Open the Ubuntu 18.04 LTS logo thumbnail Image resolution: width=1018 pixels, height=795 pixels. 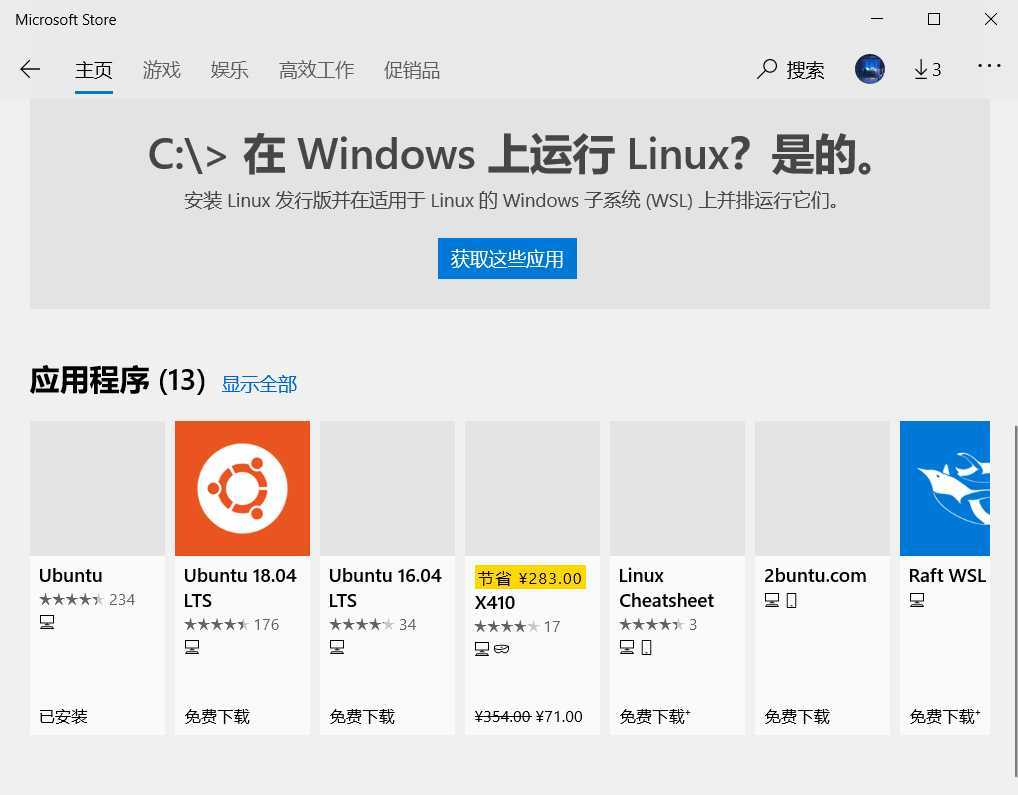tap(242, 488)
